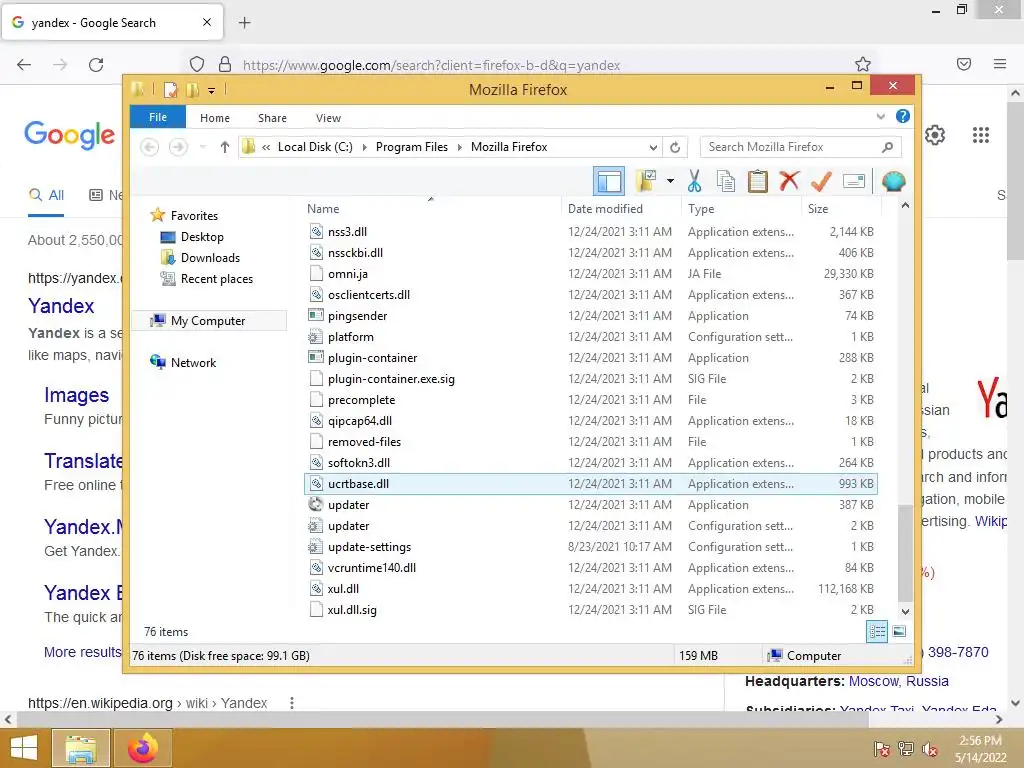Open Firefox hamburger menu
Image resolution: width=1024 pixels, height=768 pixels.
(1000, 64)
